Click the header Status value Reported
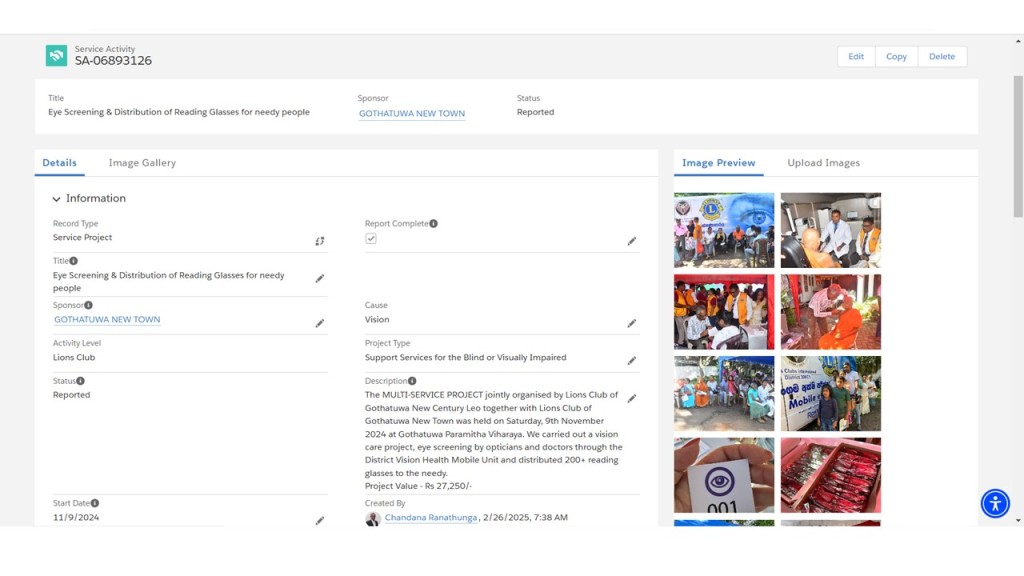The height and width of the screenshot is (576, 1024). pos(536,112)
